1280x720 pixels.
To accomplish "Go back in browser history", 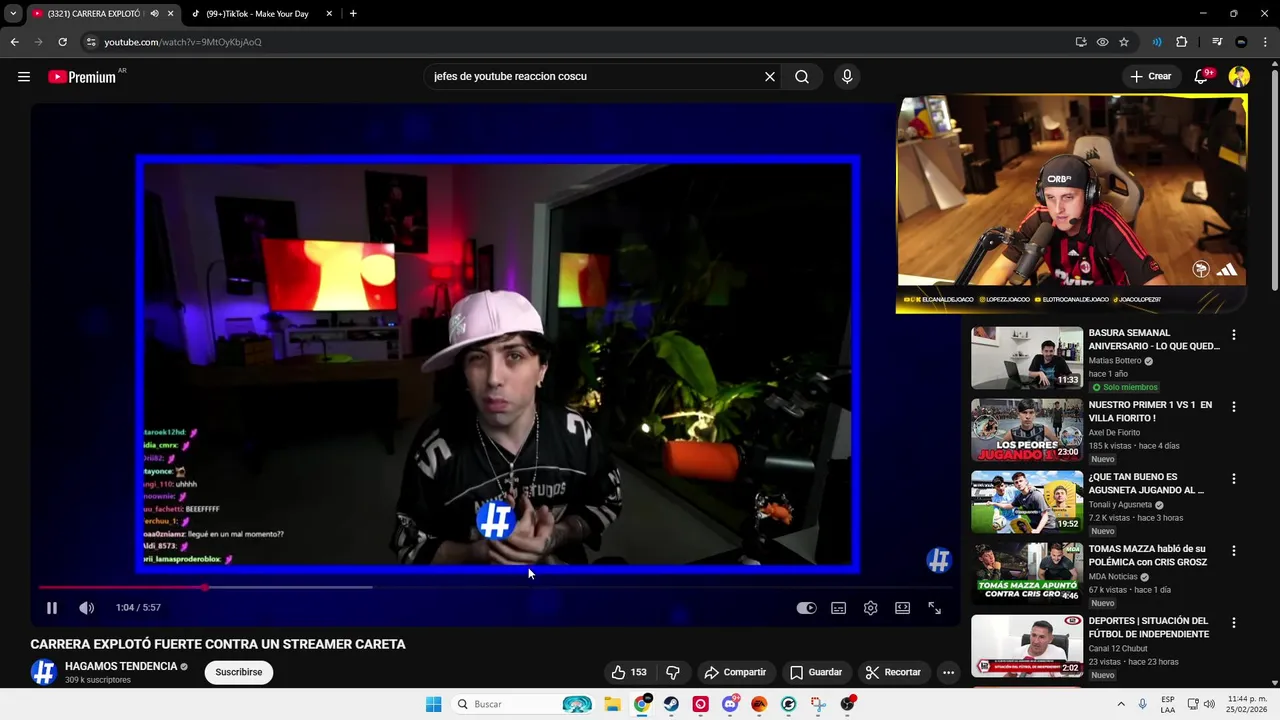I will tap(14, 42).
